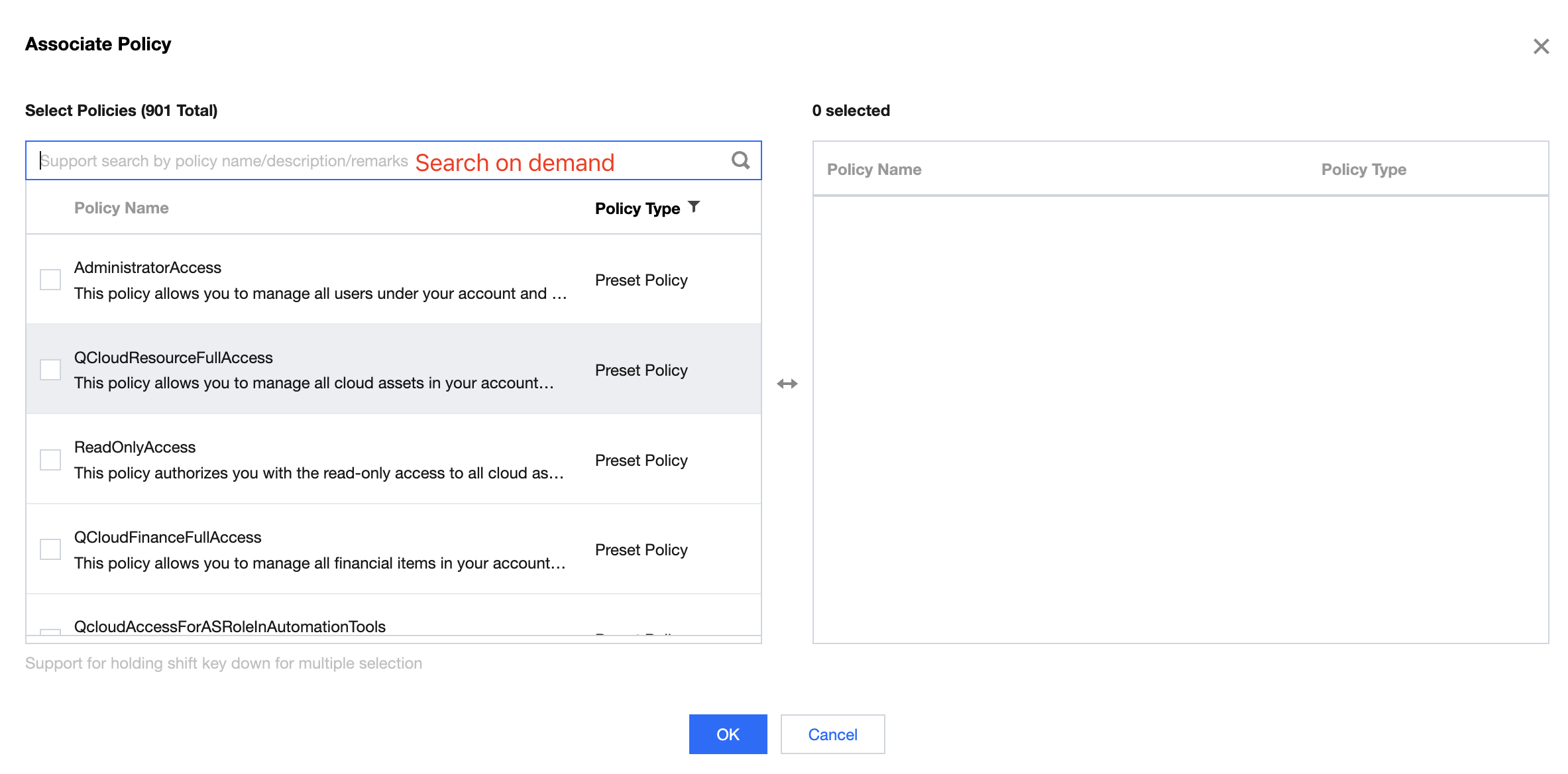Tick the QCloudResourceFullAccess checkbox
The image size is (1568, 774).
coord(50,370)
